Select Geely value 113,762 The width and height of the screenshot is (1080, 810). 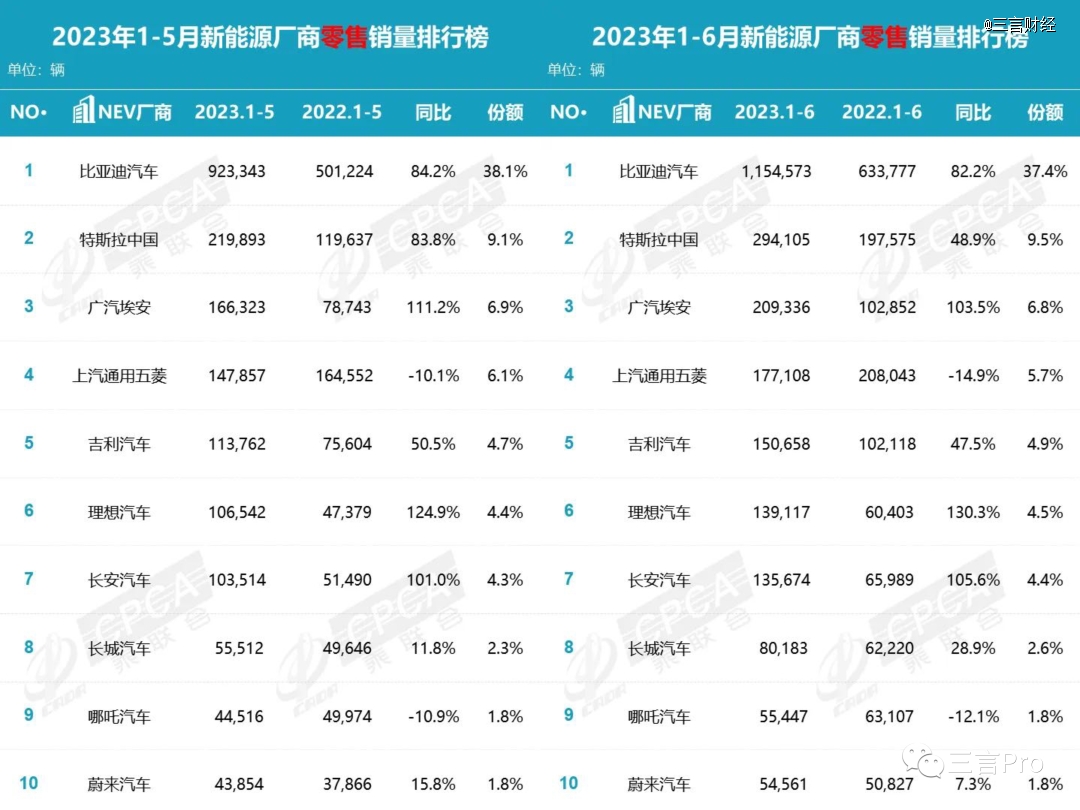236,444
